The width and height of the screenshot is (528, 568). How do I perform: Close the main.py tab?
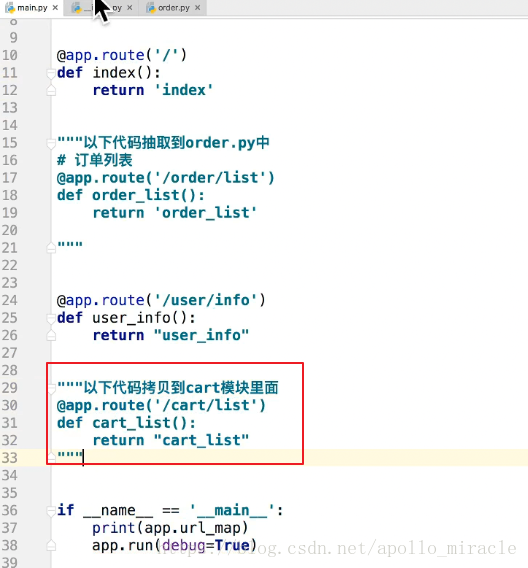(x=55, y=8)
